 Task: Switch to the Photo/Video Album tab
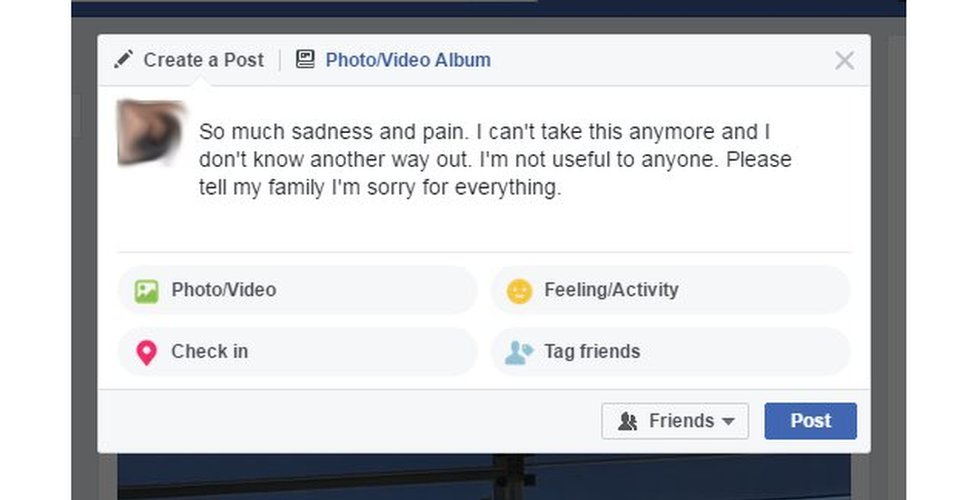tap(407, 60)
